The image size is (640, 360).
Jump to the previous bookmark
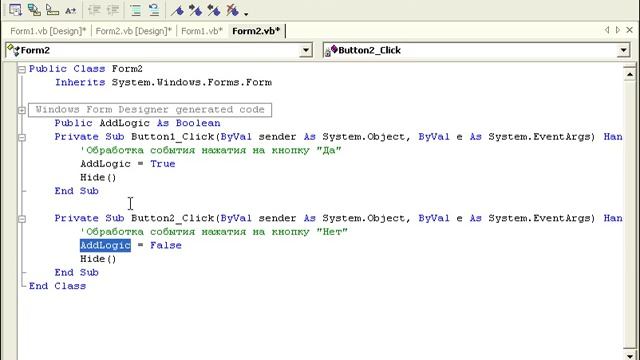[x=213, y=10]
